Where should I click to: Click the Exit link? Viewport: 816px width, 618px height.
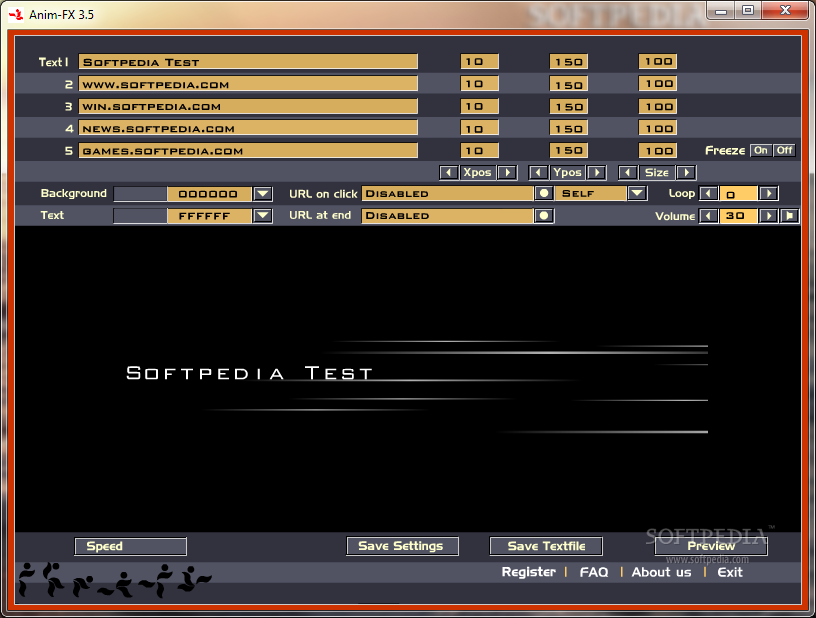(730, 572)
